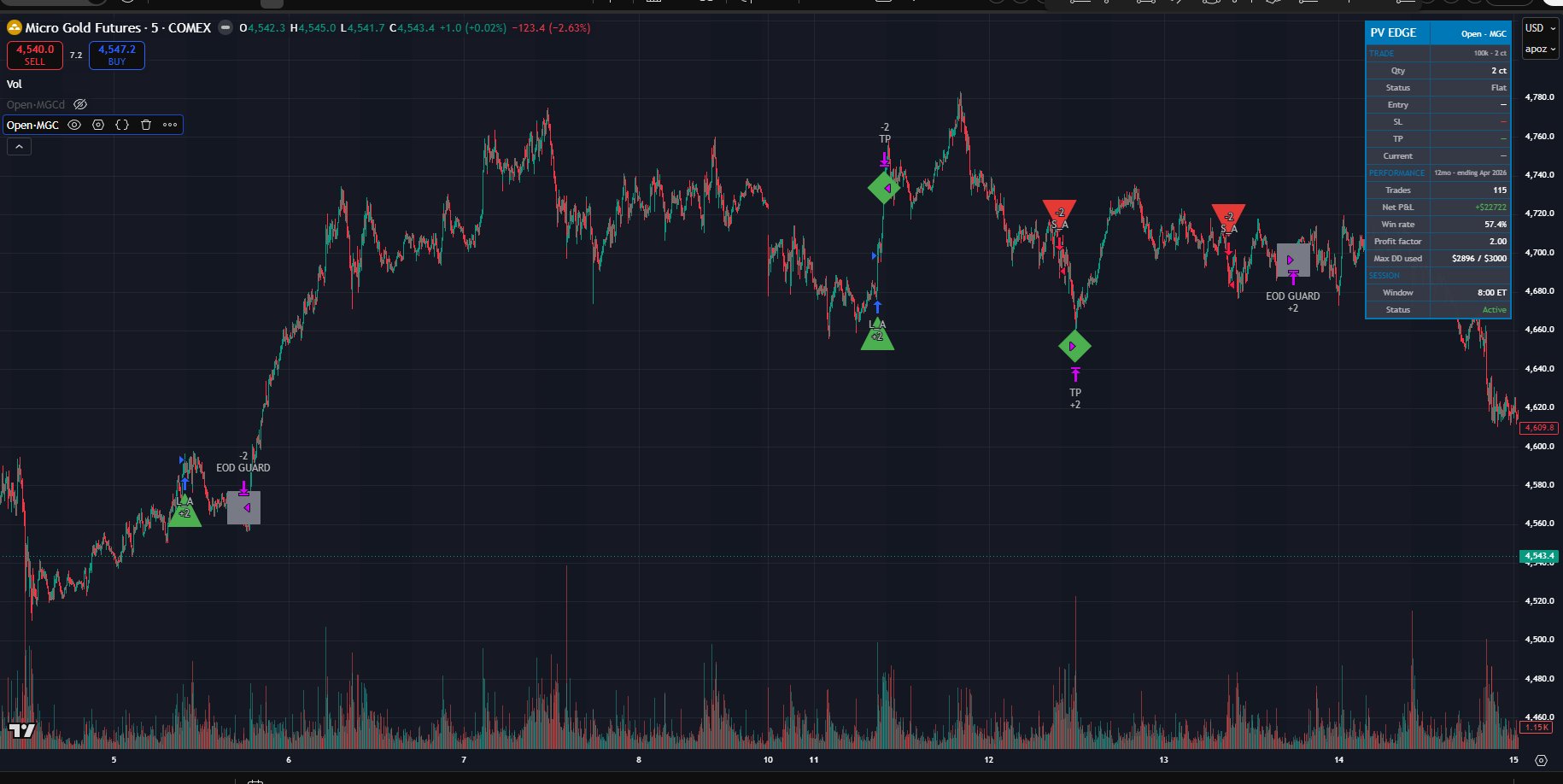Click the 4,540.0 SELL button
This screenshot has height=784, width=1563.
coord(35,56)
